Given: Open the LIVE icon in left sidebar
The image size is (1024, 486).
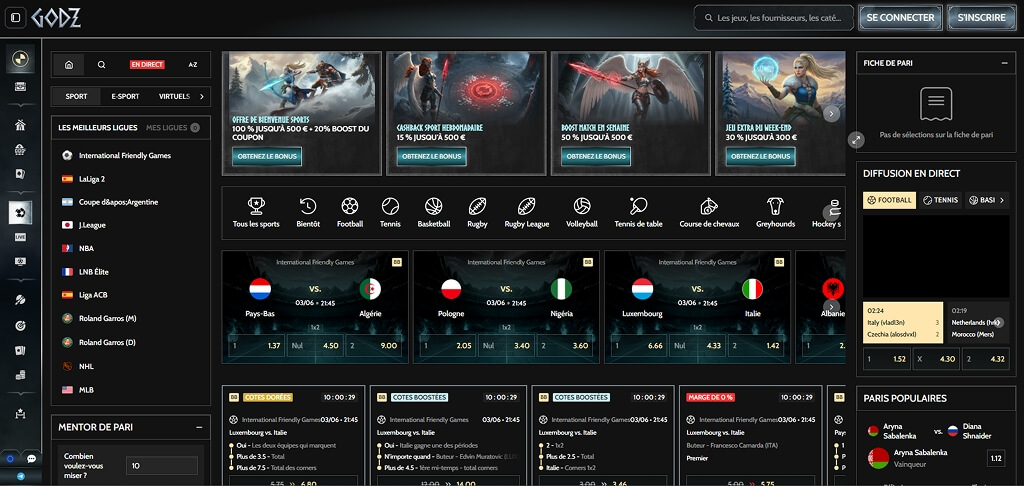Looking at the screenshot, I should (20, 237).
